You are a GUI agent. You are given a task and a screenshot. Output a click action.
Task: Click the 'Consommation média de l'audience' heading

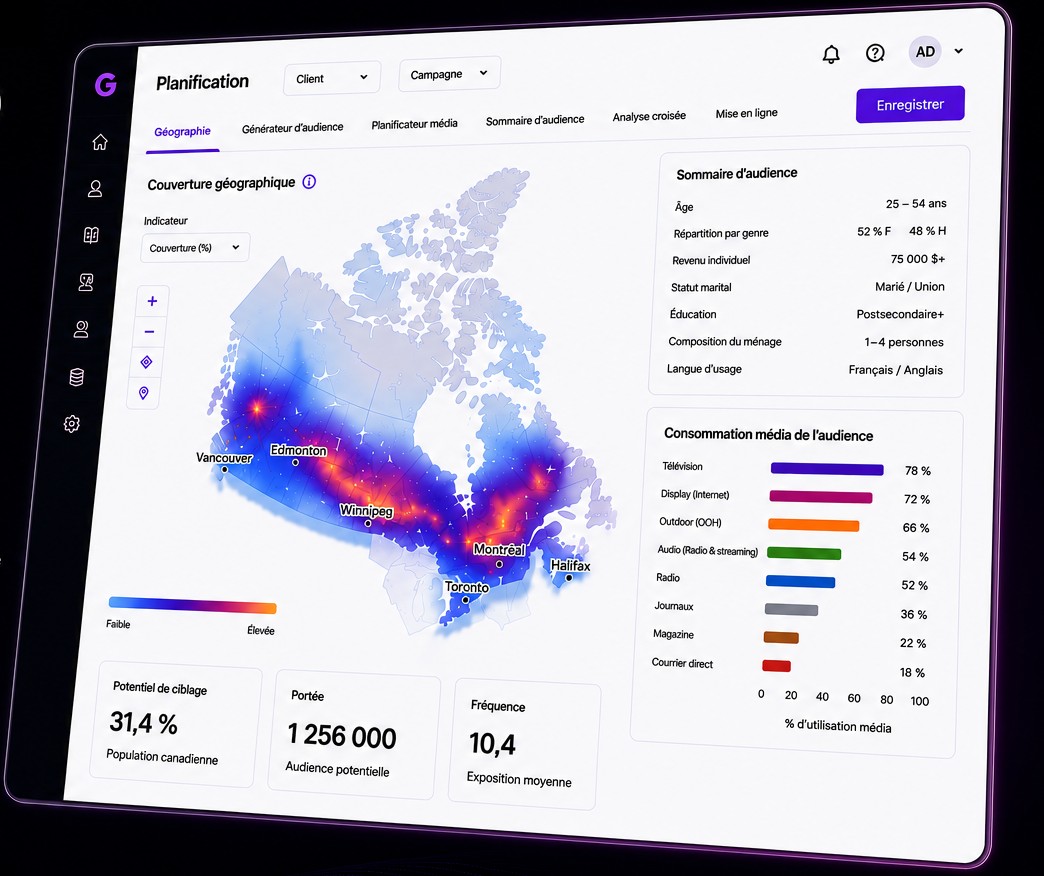768,435
